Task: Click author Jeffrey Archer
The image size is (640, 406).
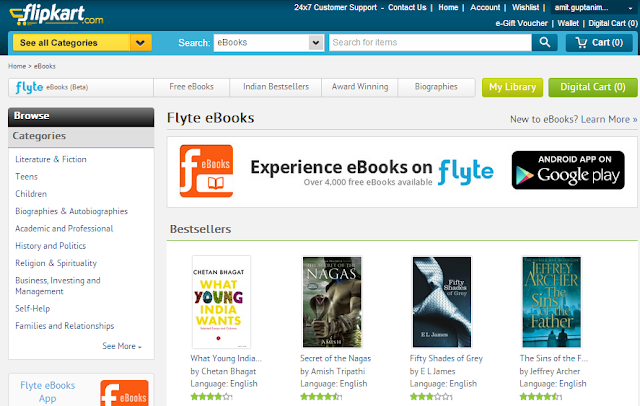Action: pyautogui.click(x=555, y=371)
